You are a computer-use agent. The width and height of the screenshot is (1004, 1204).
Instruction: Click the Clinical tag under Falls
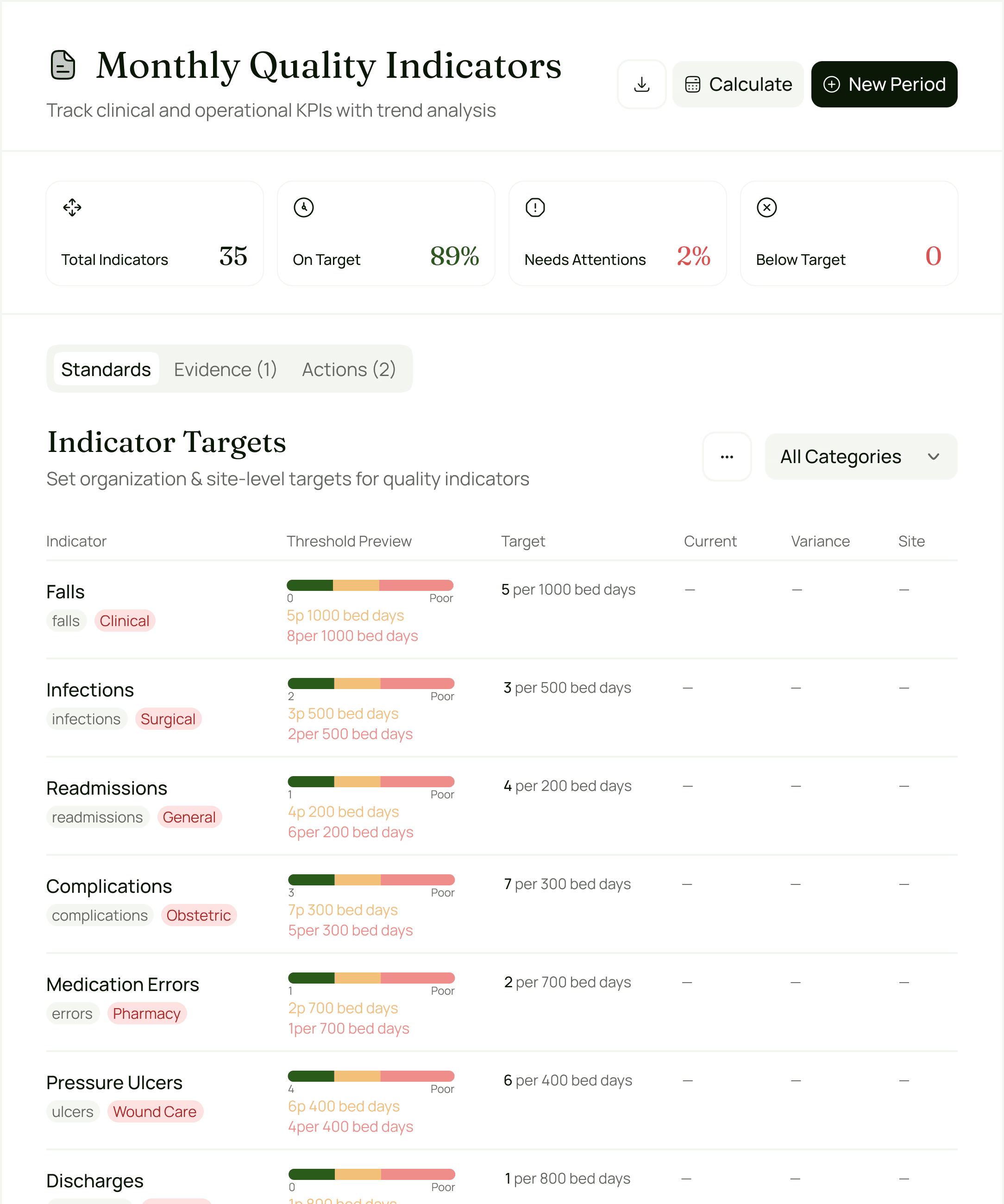coord(125,621)
